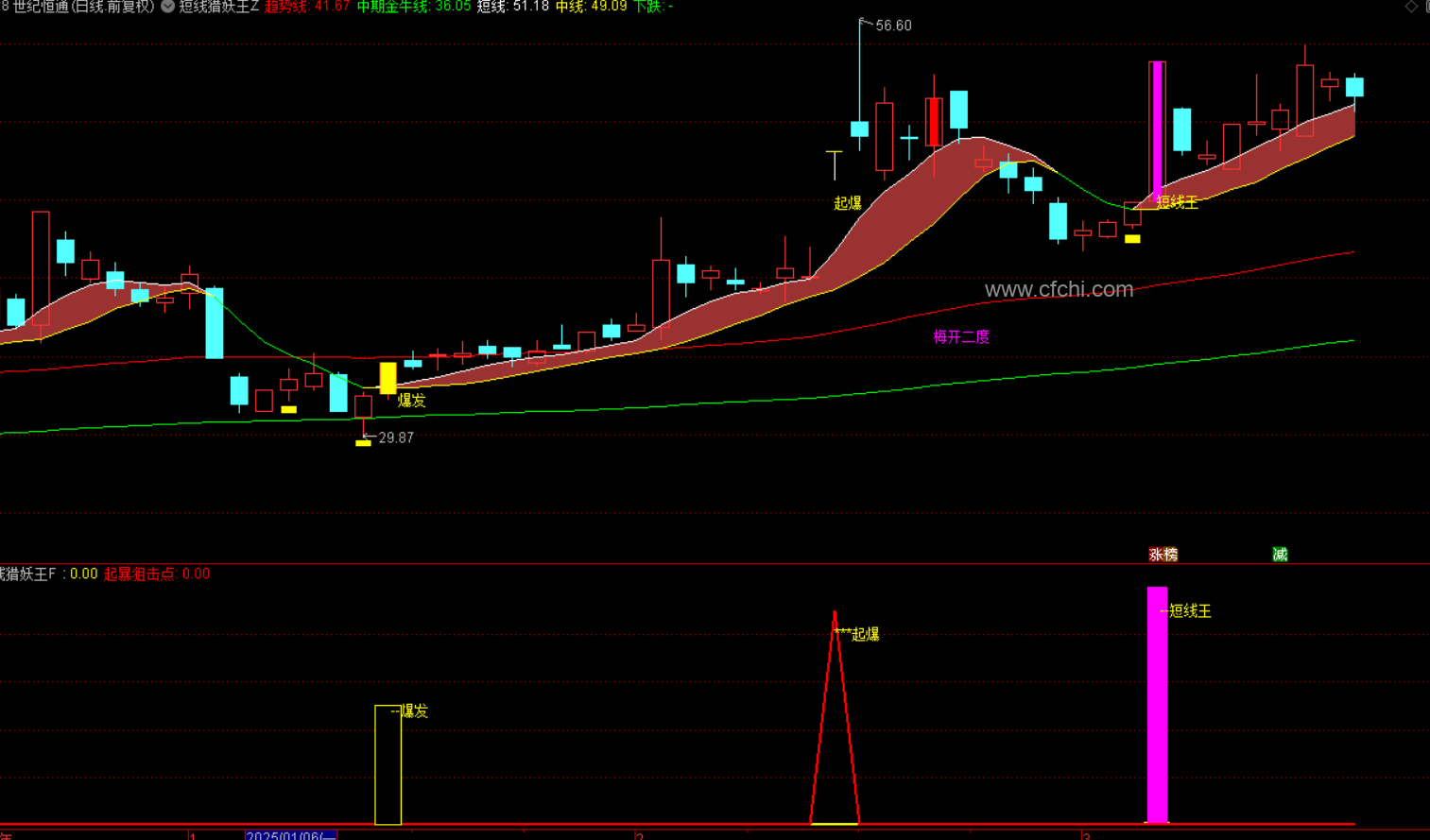Click the red ***起爆 spike in the sub-chart

835,718
